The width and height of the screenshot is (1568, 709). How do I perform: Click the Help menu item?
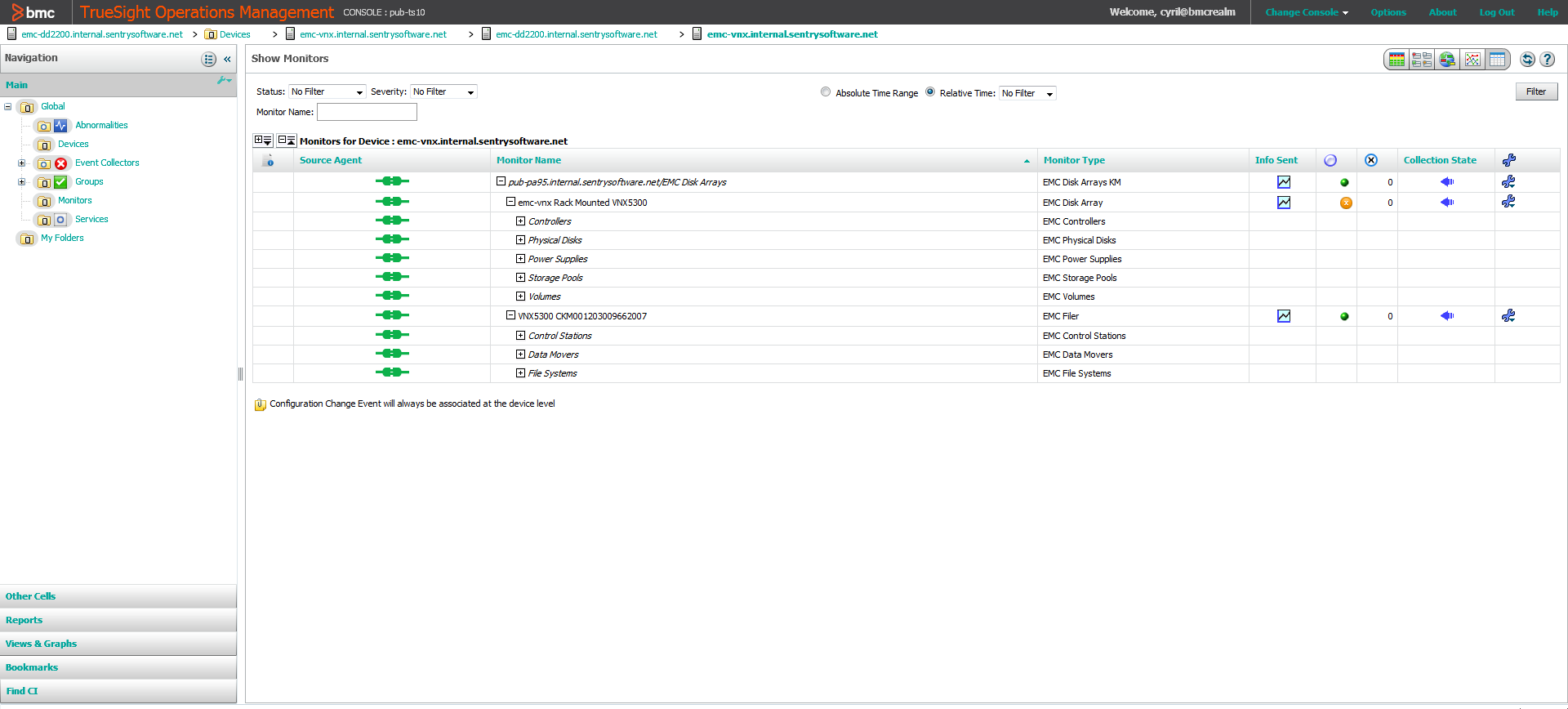1548,12
